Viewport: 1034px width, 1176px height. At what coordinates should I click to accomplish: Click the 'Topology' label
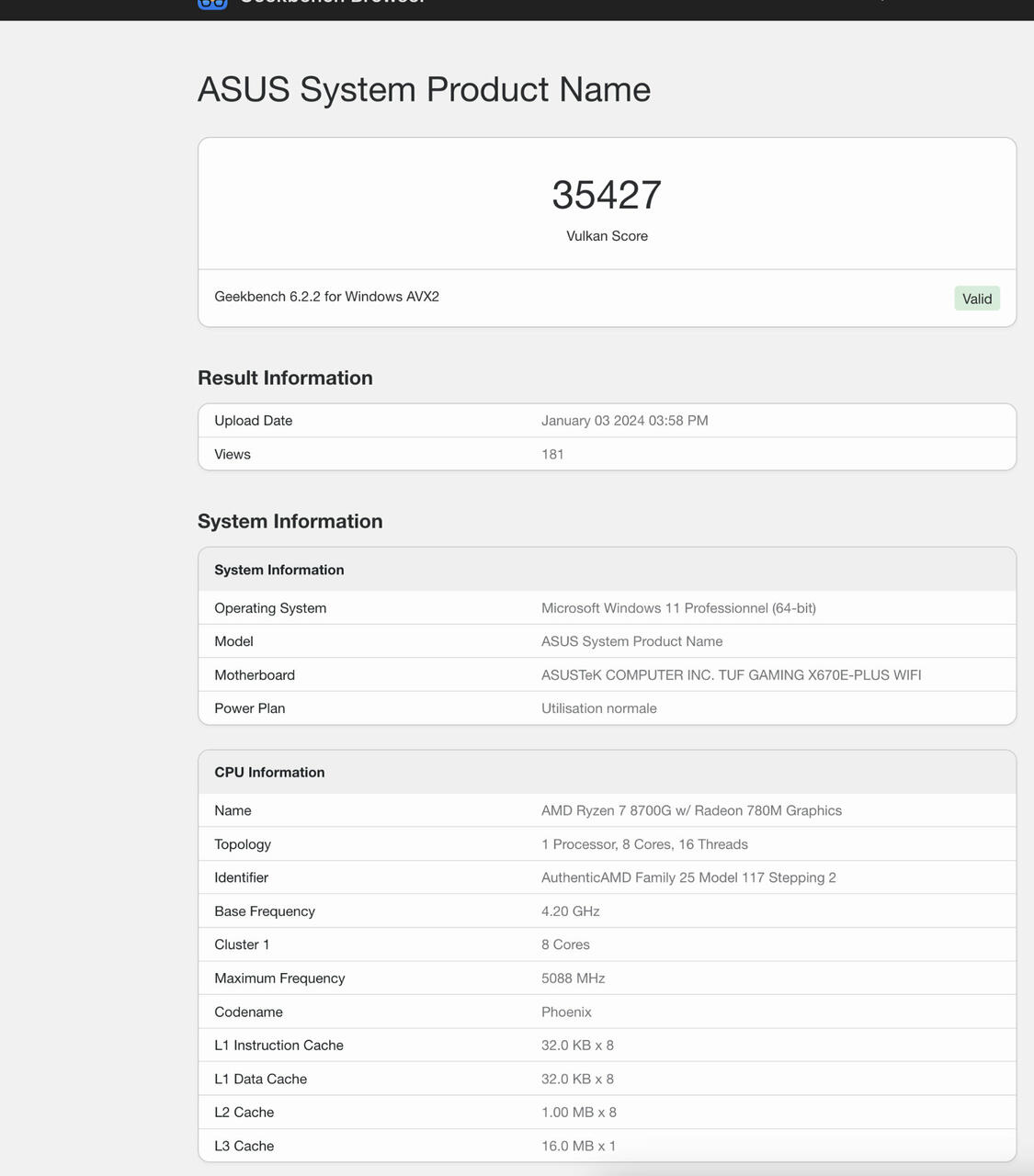[243, 844]
